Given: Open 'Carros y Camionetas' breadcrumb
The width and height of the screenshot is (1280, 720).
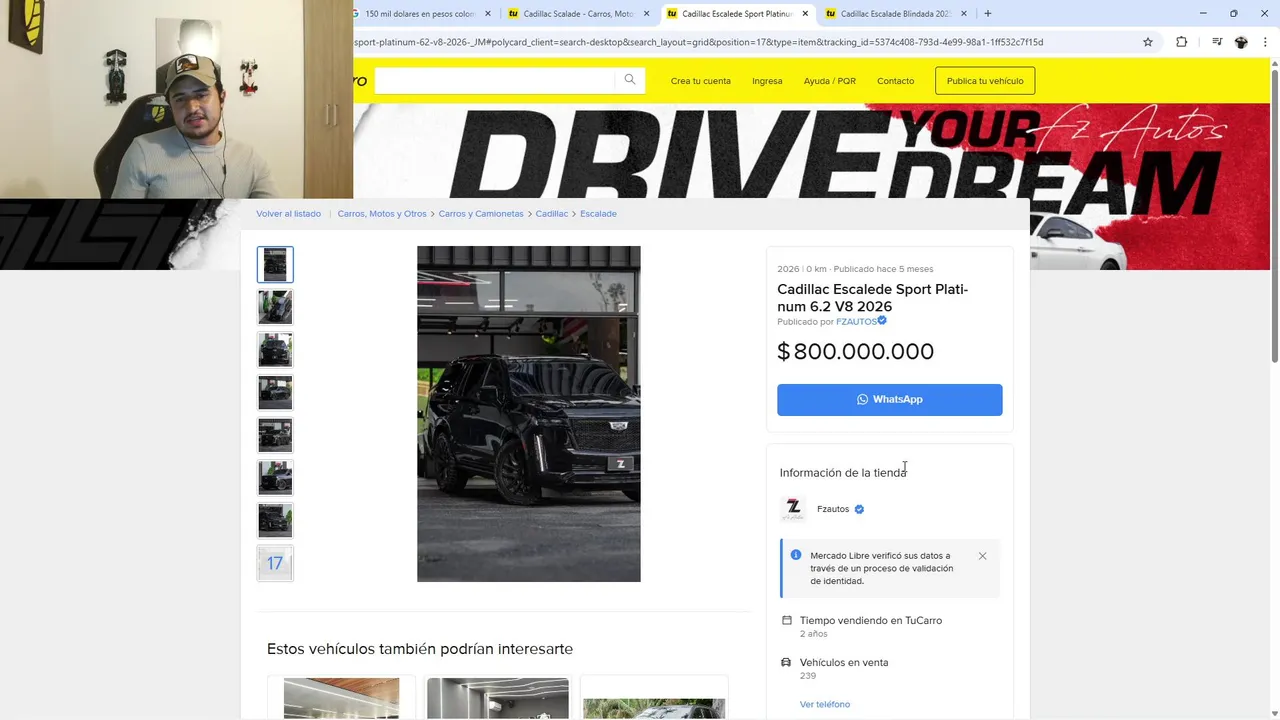Looking at the screenshot, I should coord(481,214).
